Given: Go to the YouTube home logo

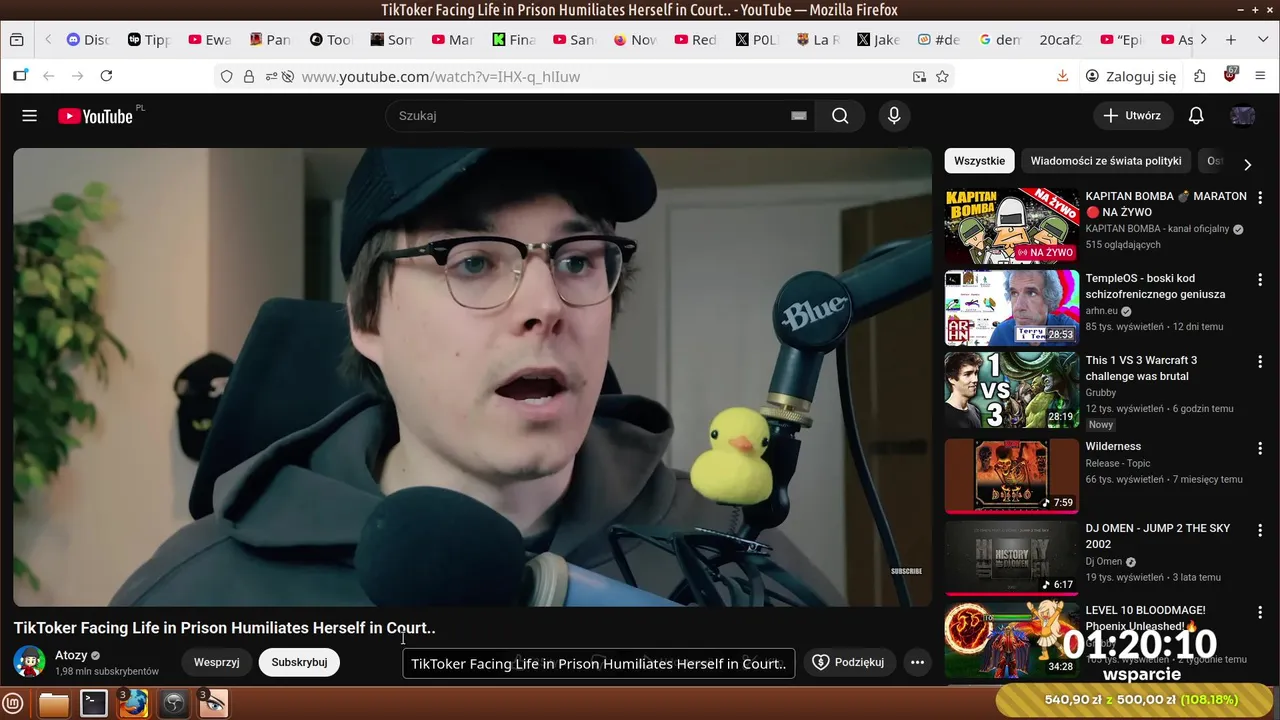Looking at the screenshot, I should pyautogui.click(x=95, y=116).
